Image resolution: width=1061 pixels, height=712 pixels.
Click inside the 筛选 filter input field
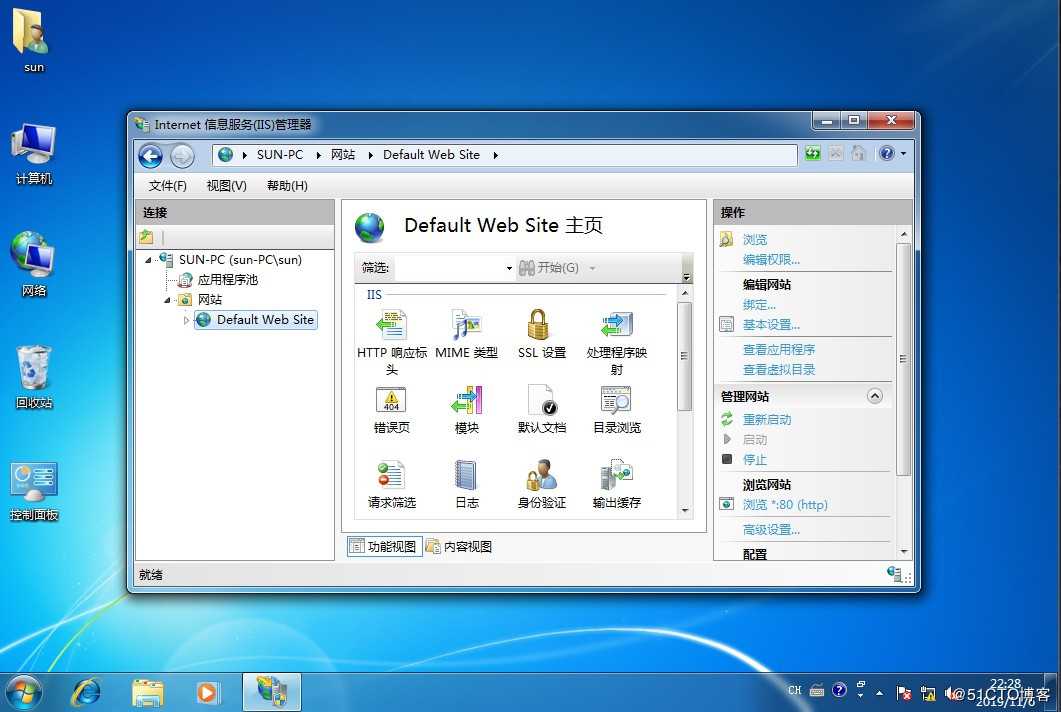tap(449, 268)
